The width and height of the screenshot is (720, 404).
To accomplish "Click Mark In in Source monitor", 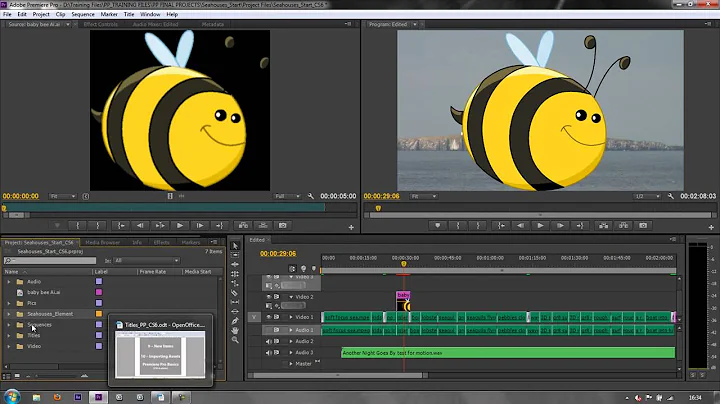I will tap(78, 225).
